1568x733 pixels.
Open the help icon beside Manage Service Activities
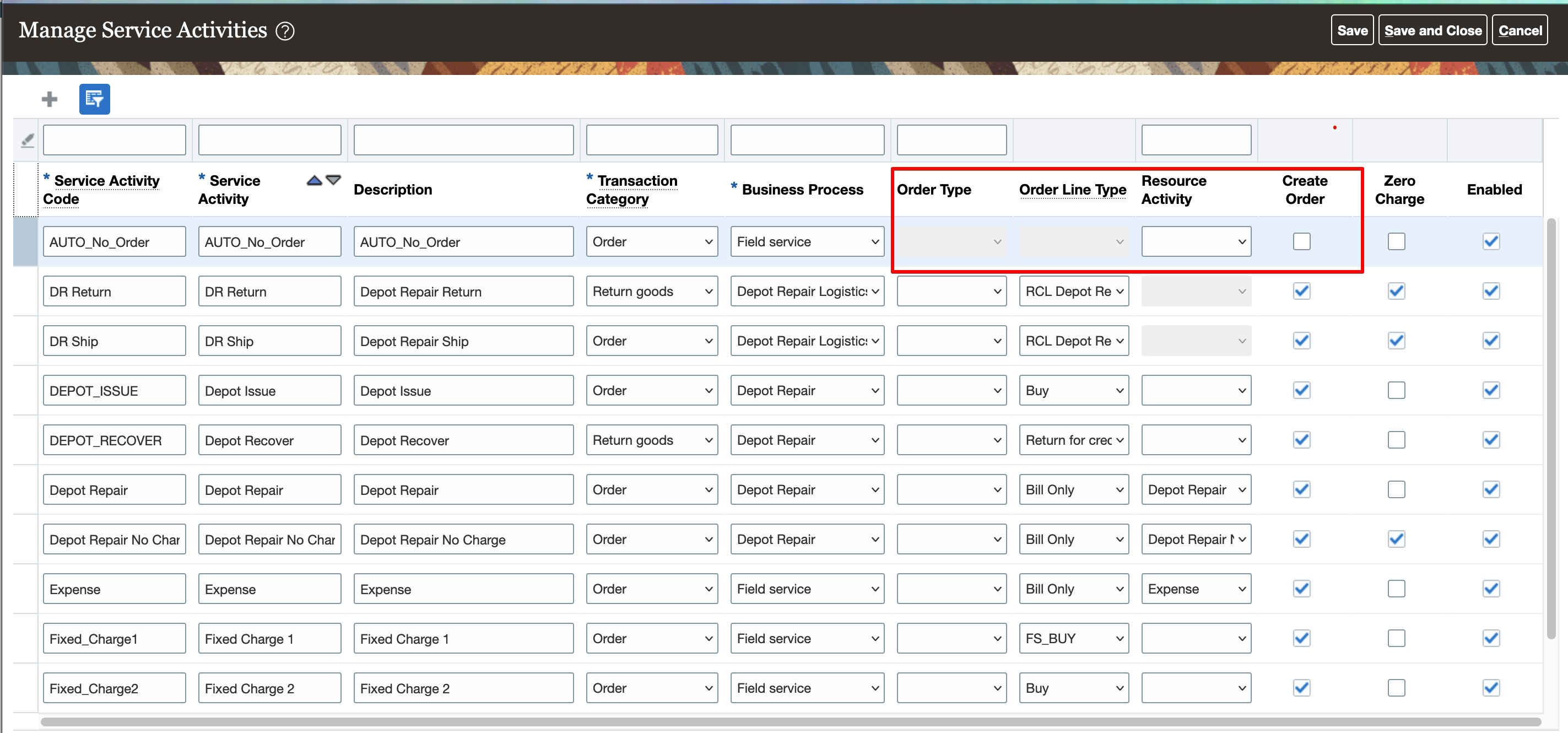(x=285, y=30)
